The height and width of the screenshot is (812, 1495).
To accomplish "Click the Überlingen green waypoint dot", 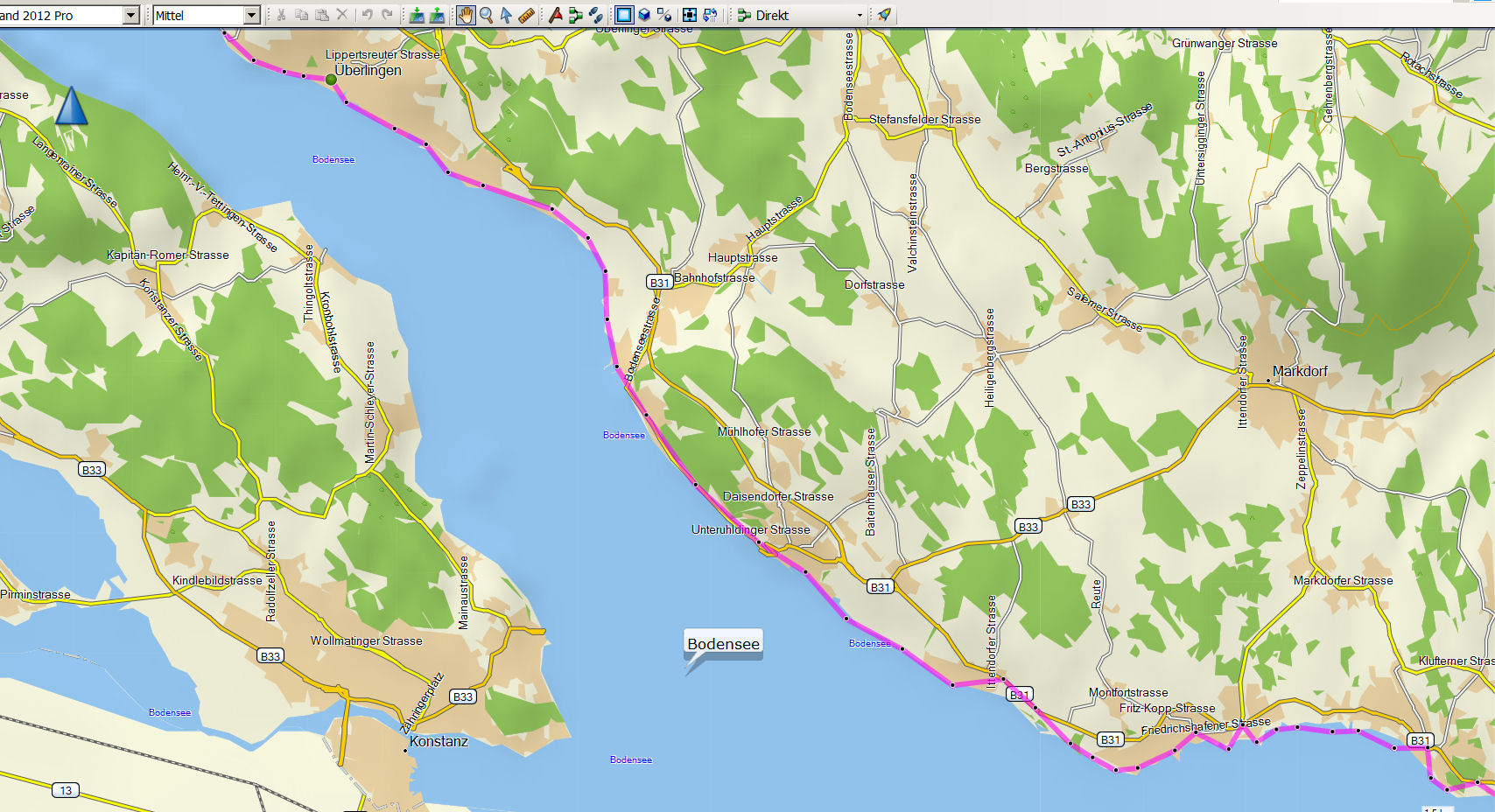I will click(x=331, y=80).
